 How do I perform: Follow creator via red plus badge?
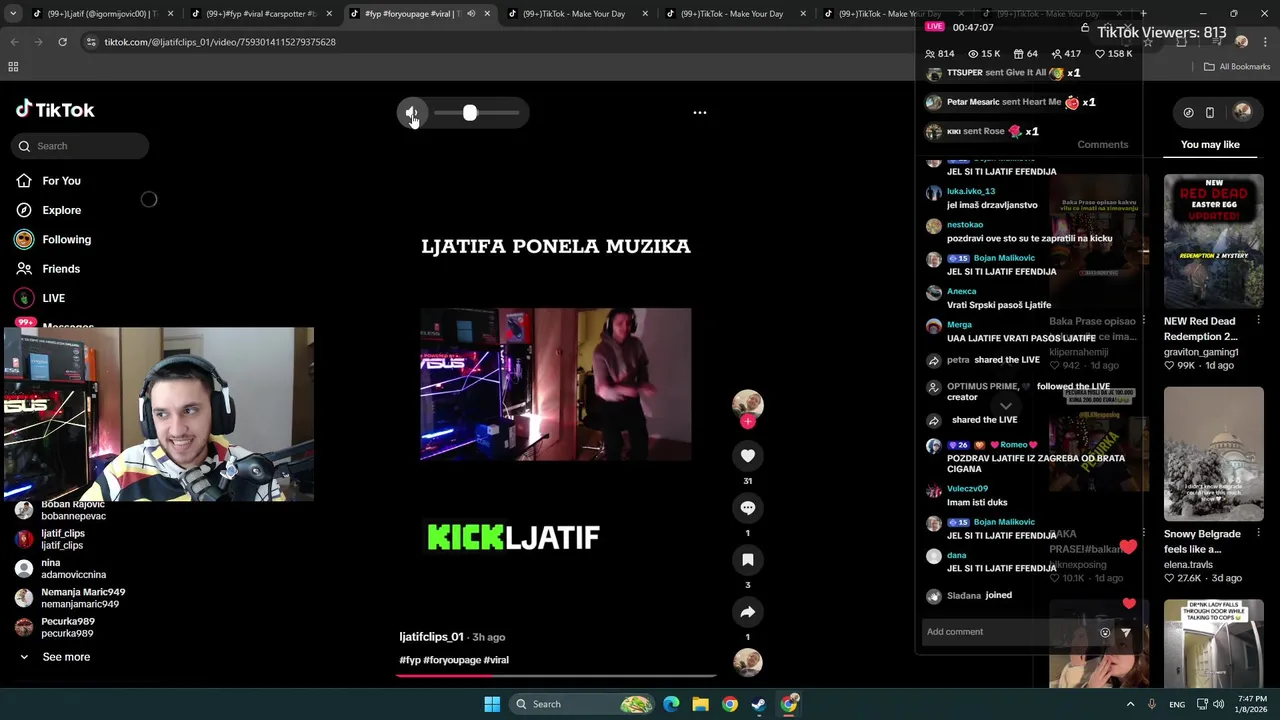pyautogui.click(x=747, y=421)
